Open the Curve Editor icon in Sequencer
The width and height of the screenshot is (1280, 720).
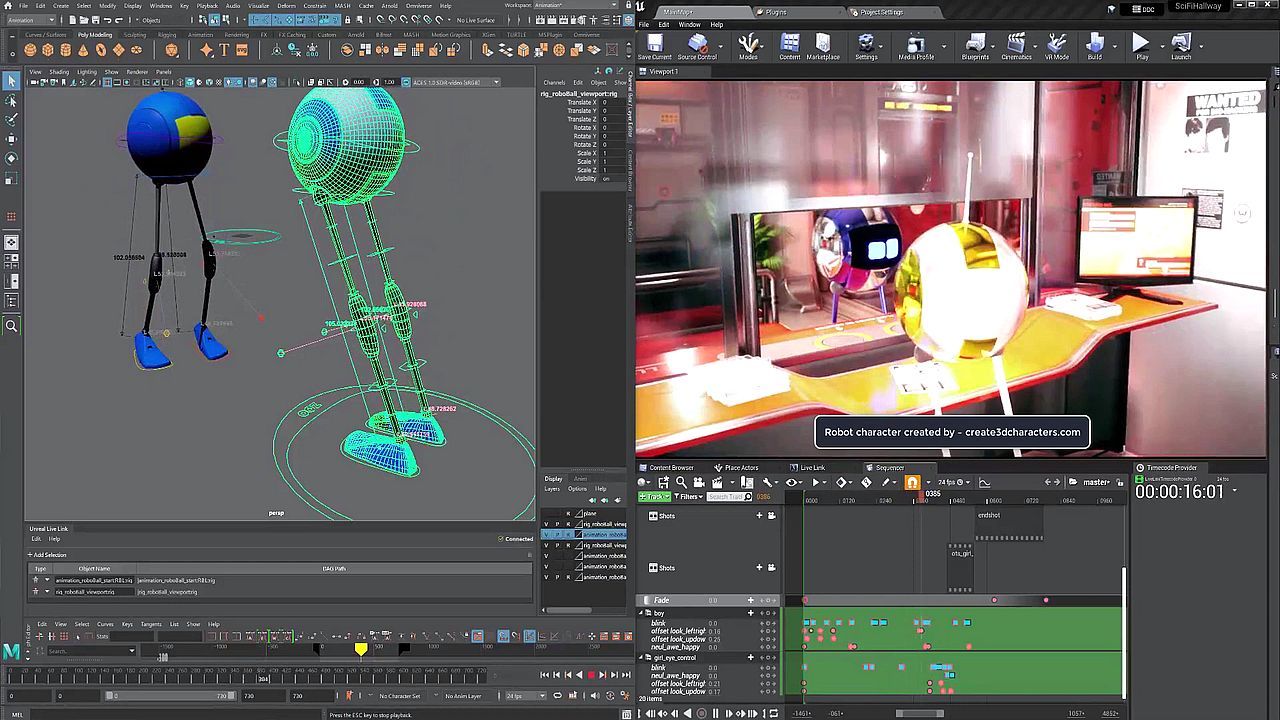pos(984,481)
